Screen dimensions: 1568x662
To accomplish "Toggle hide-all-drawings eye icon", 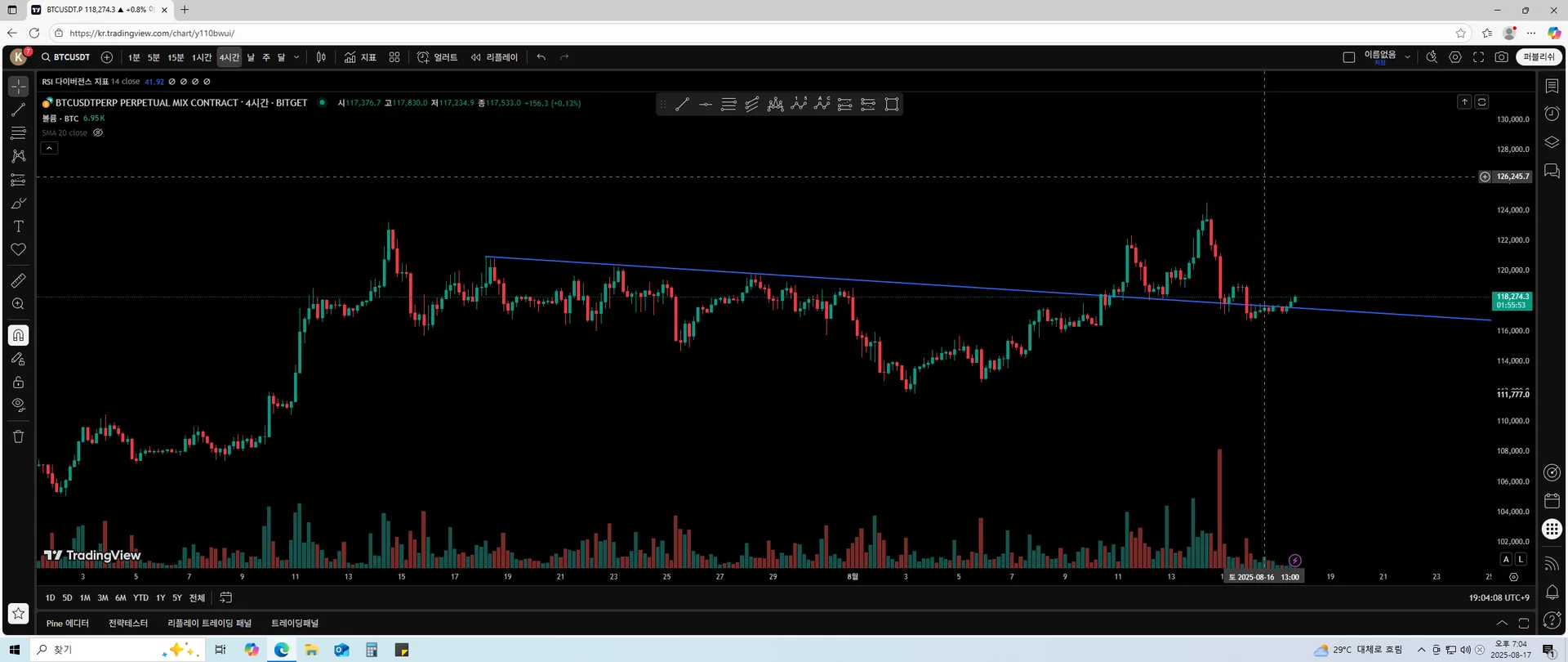I will (18, 405).
